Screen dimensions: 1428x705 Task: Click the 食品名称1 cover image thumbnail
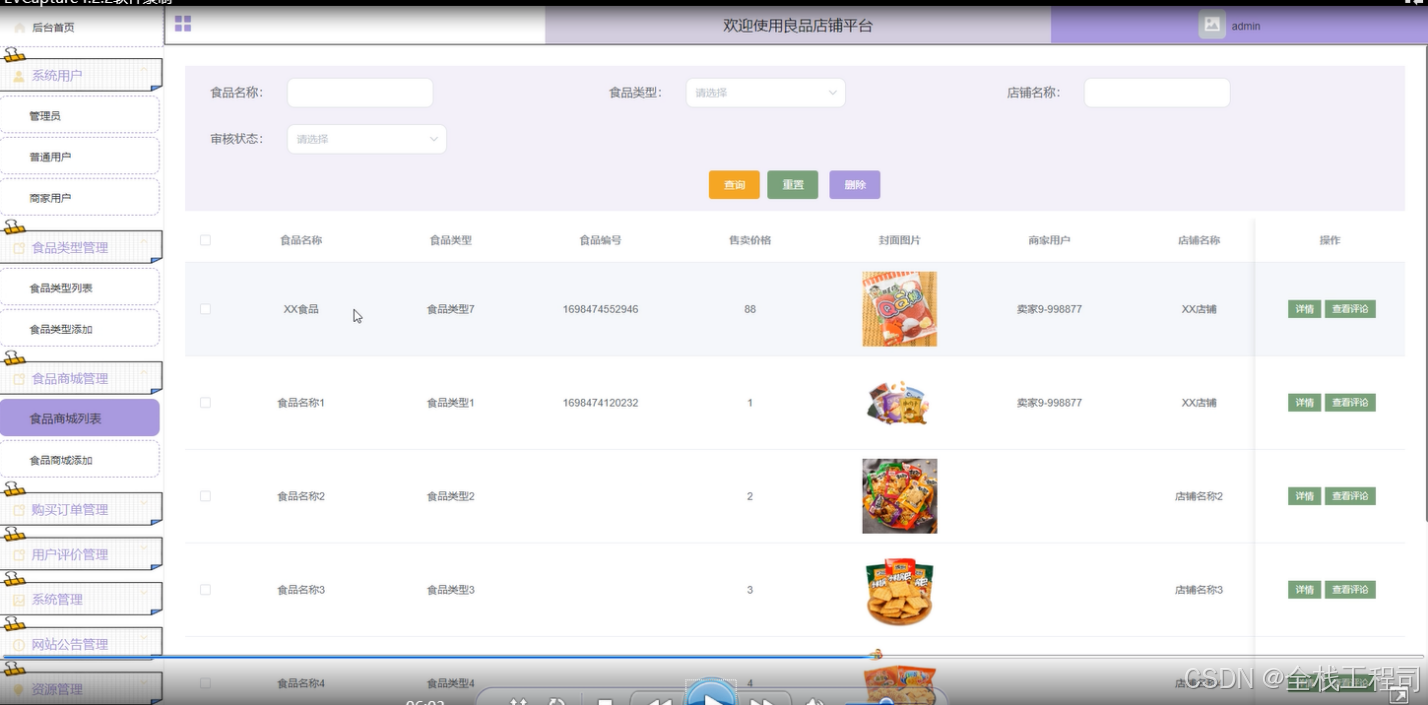click(898, 402)
